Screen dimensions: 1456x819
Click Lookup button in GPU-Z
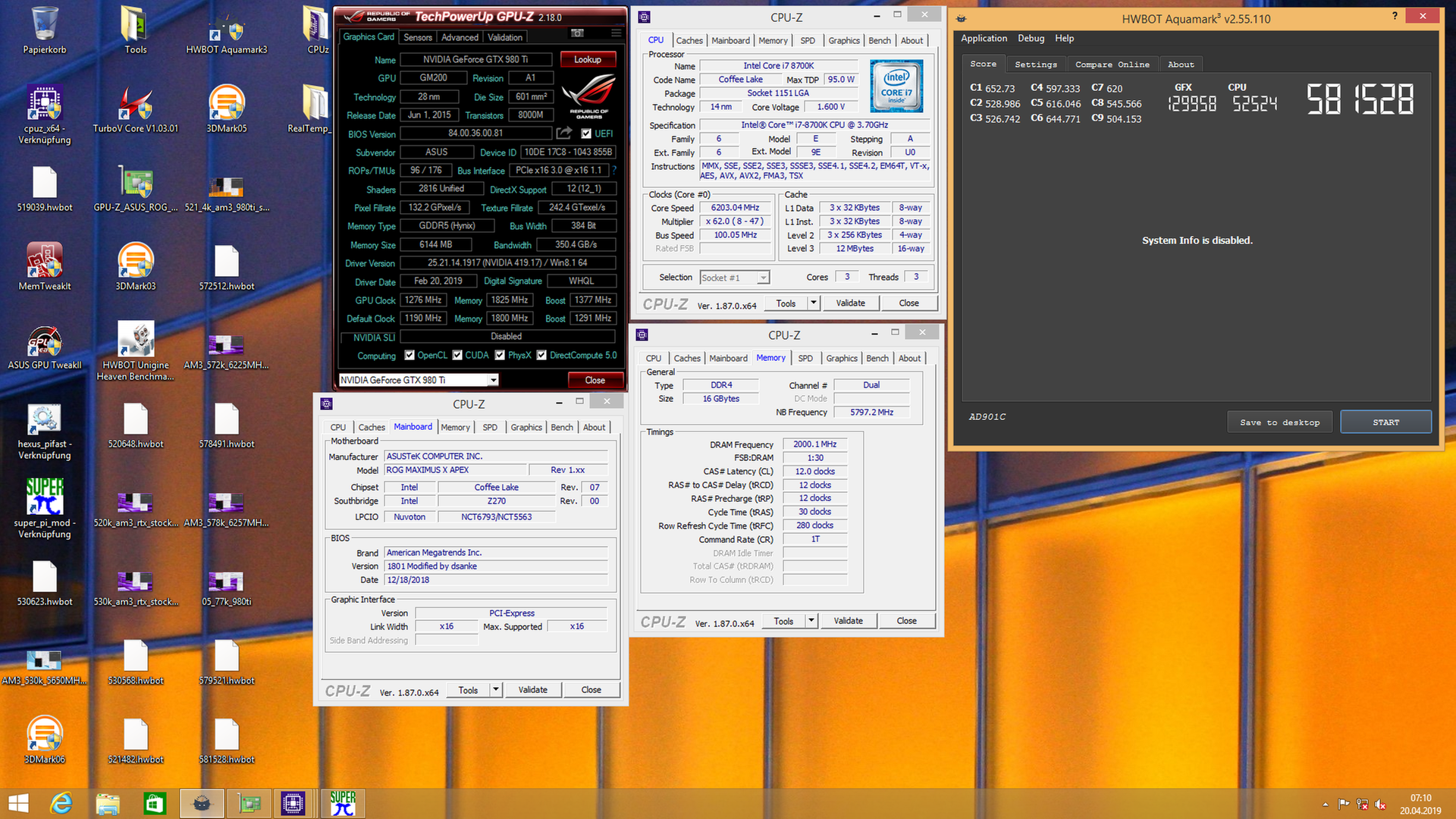pyautogui.click(x=588, y=59)
